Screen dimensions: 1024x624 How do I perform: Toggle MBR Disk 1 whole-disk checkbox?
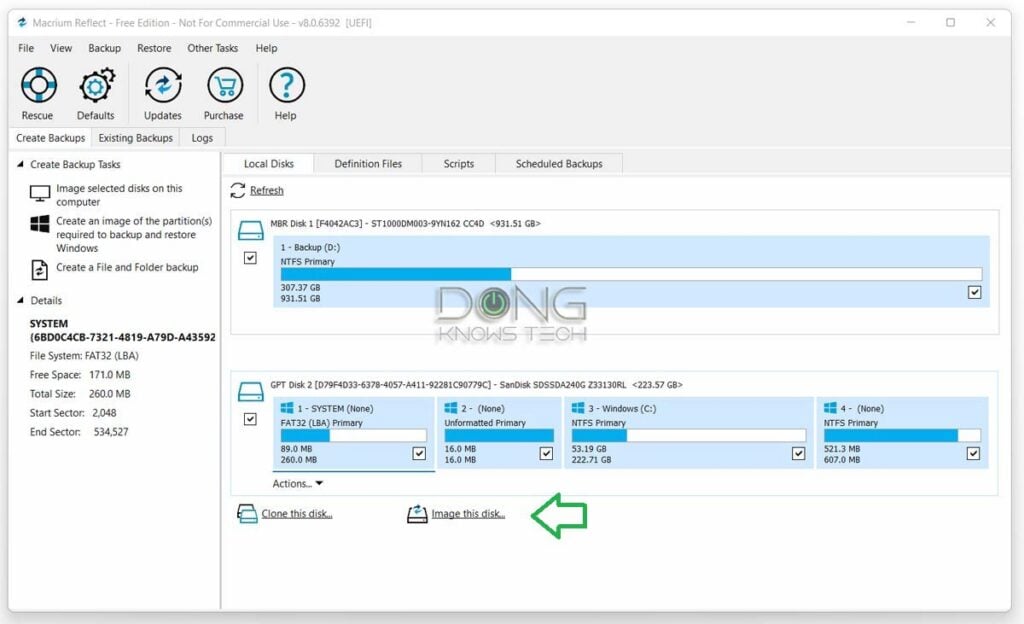(250, 258)
